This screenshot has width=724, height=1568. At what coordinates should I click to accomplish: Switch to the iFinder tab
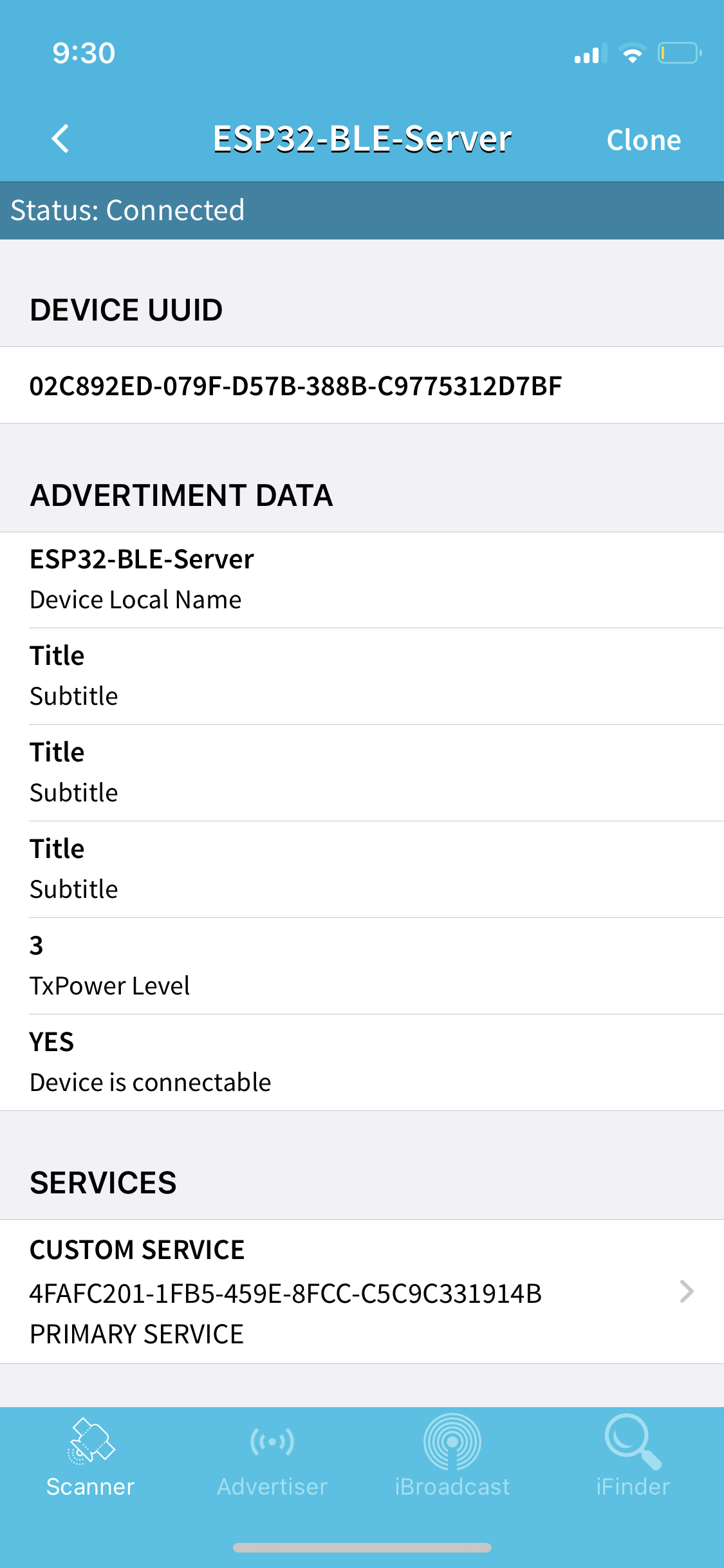[x=633, y=1486]
